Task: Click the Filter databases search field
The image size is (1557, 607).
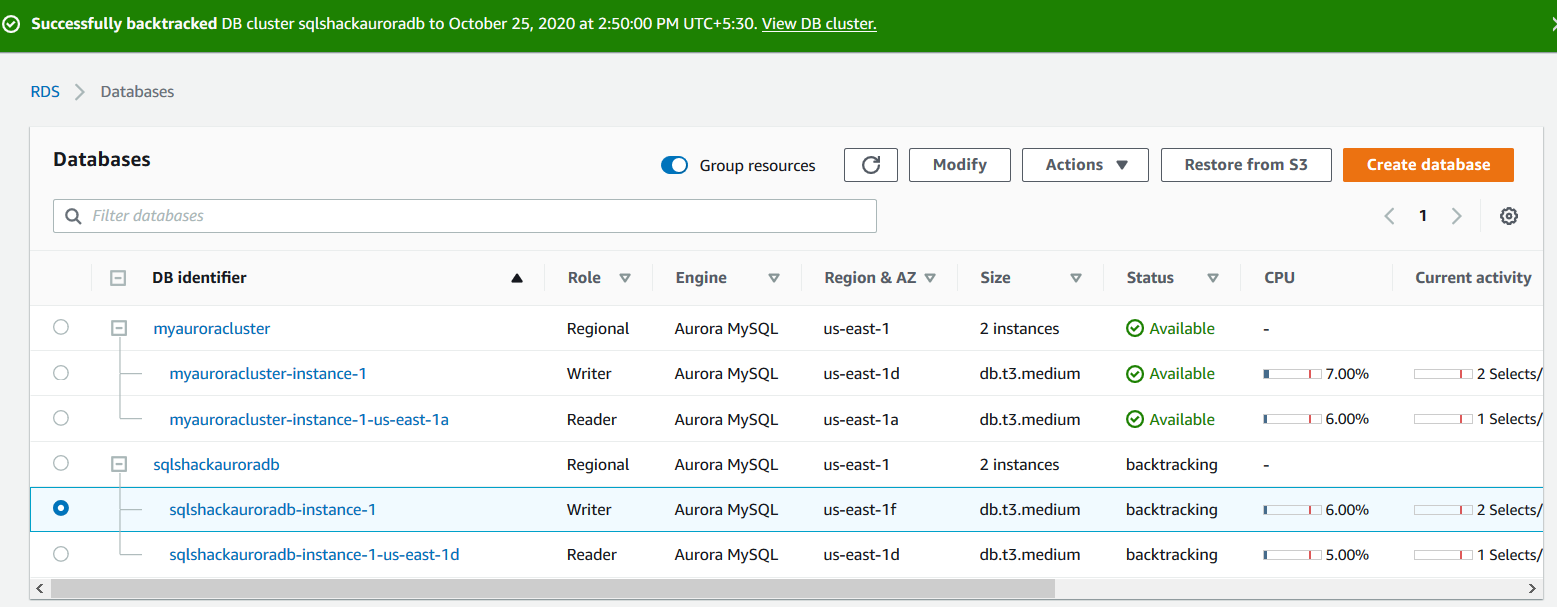Action: coord(465,216)
